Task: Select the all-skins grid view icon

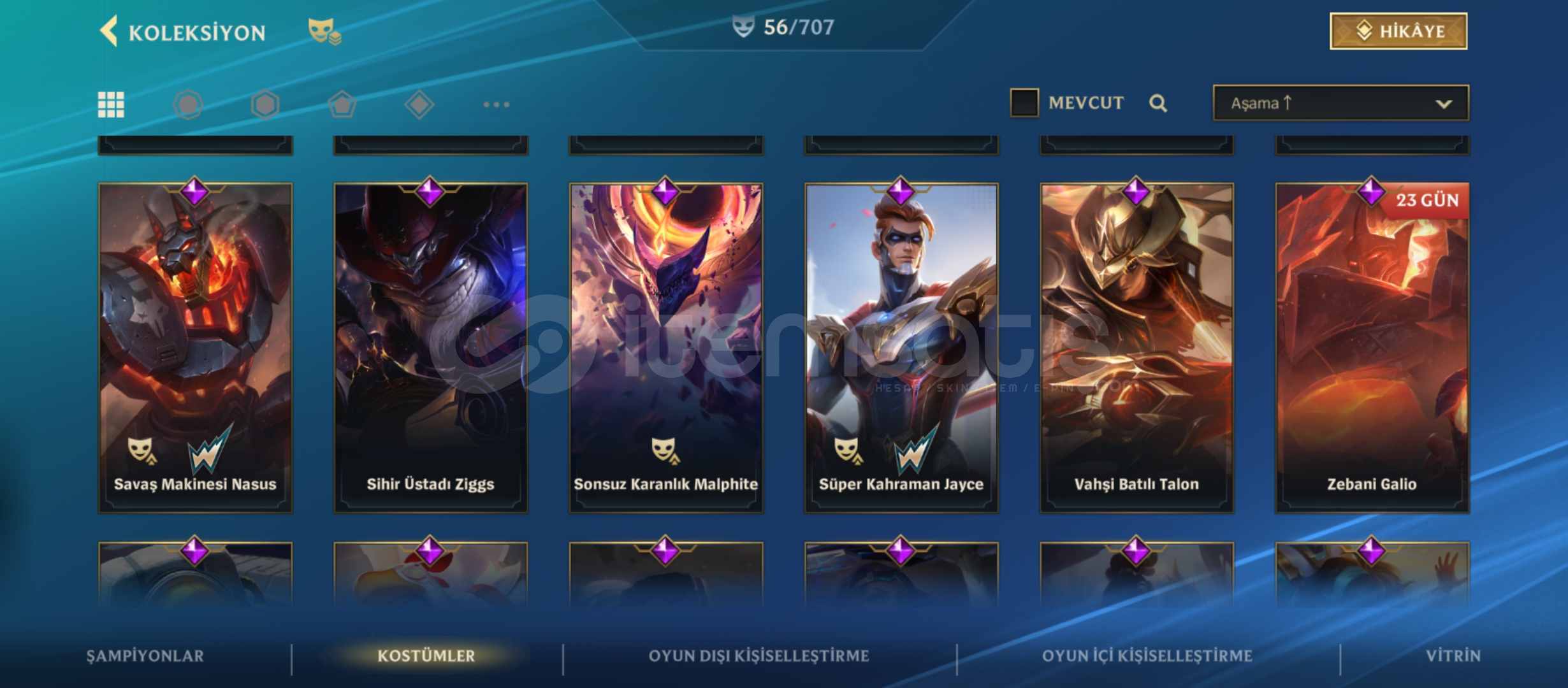Action: (x=111, y=104)
